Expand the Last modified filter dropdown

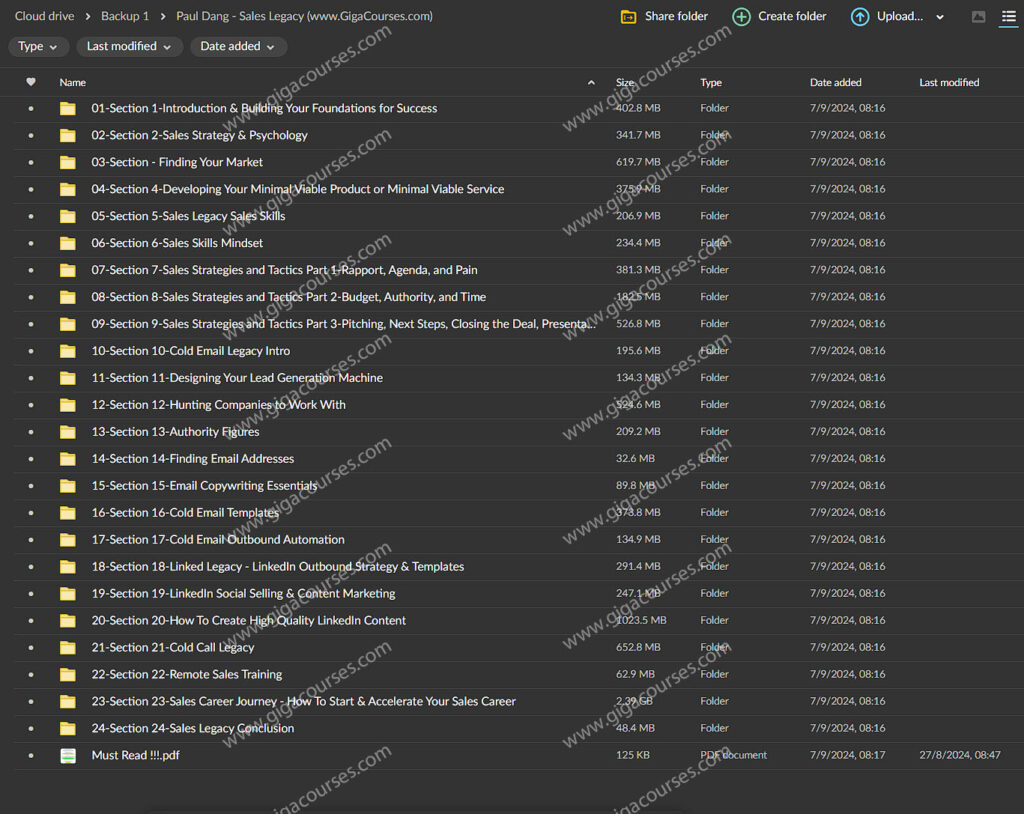click(129, 47)
